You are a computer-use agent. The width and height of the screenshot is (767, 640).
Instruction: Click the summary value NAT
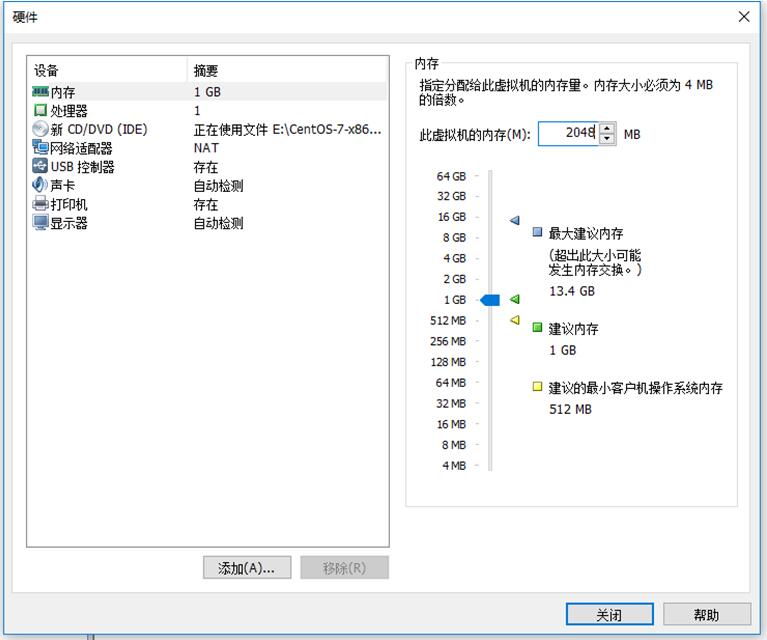[x=206, y=148]
